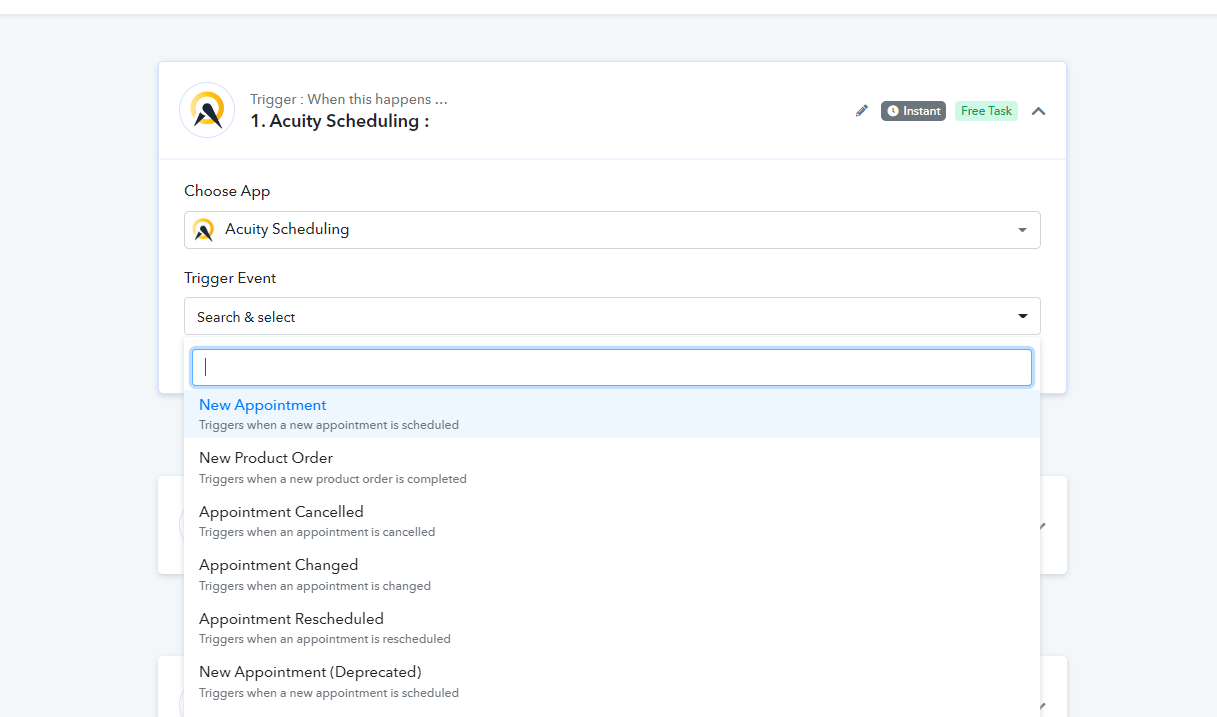
Task: Click the Instant badge with clock icon
Action: pyautogui.click(x=913, y=111)
